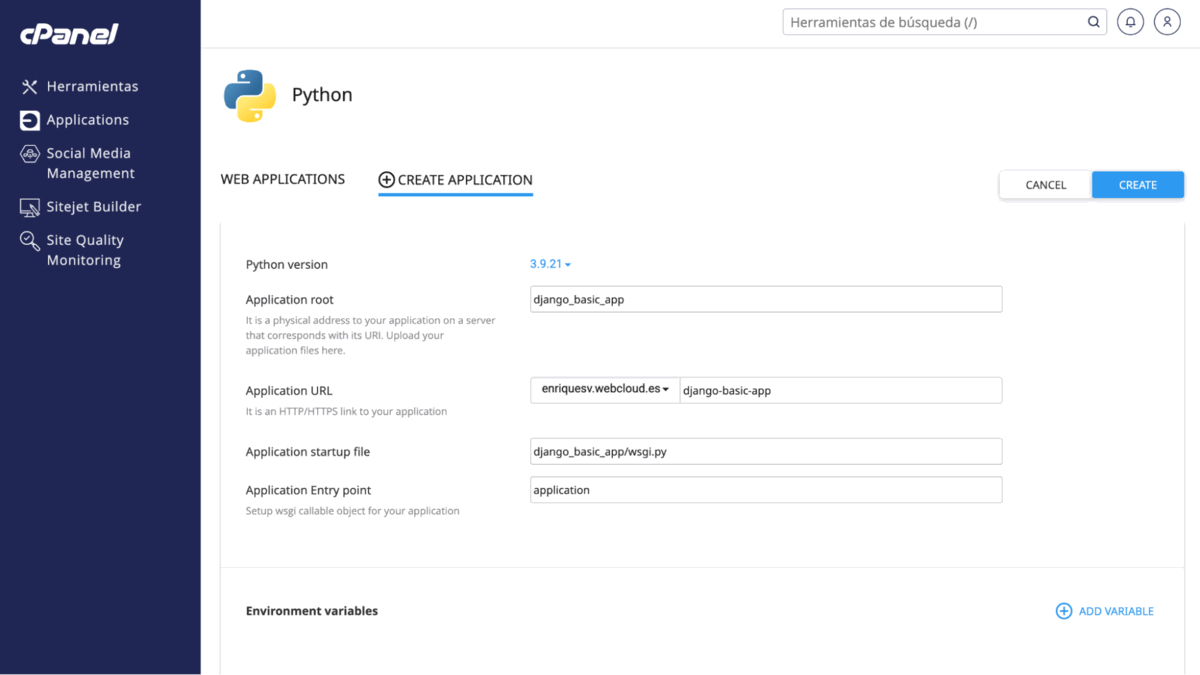Open Site Quality Monitoring
The height and width of the screenshot is (675, 1200).
(x=85, y=250)
